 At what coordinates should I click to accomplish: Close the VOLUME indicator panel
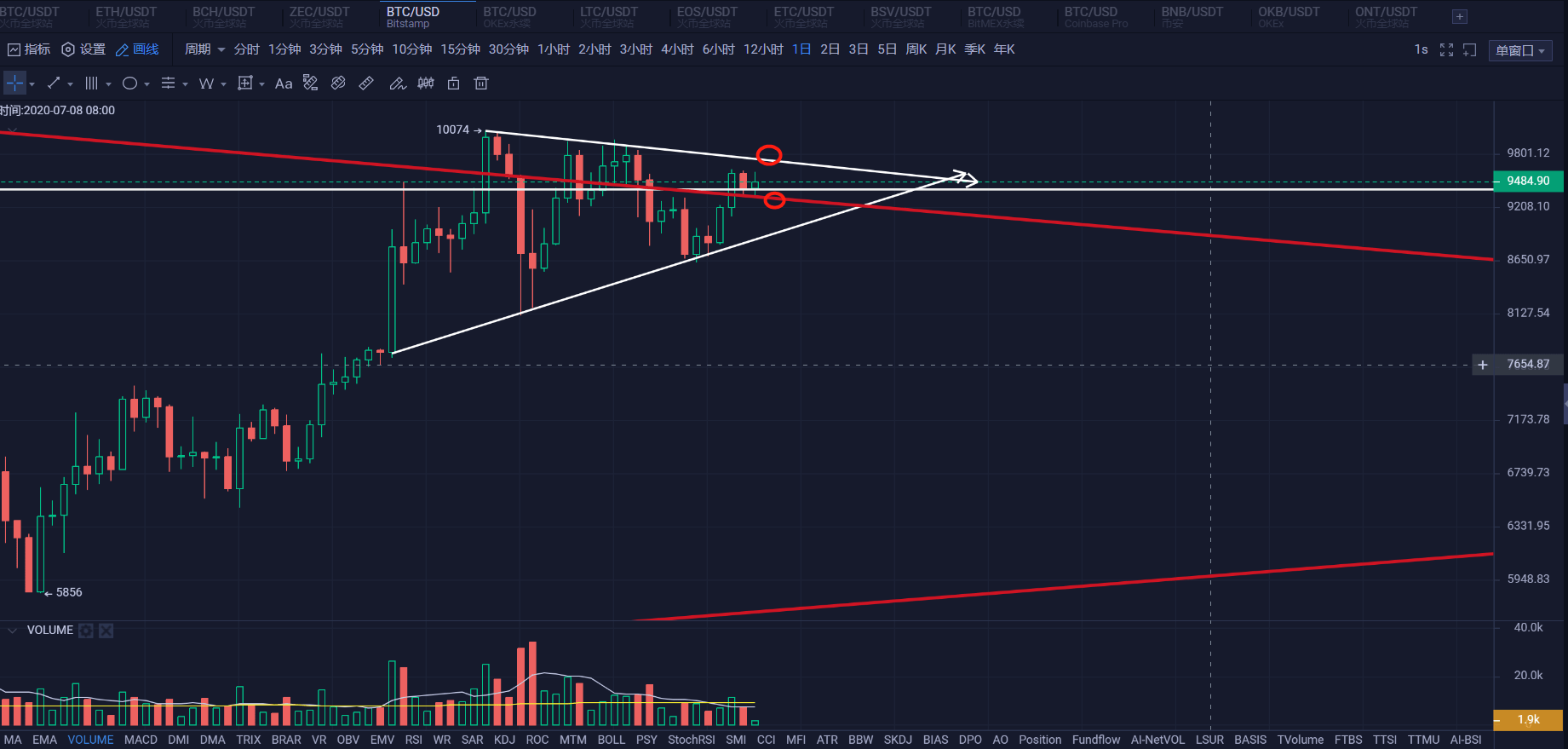[106, 631]
